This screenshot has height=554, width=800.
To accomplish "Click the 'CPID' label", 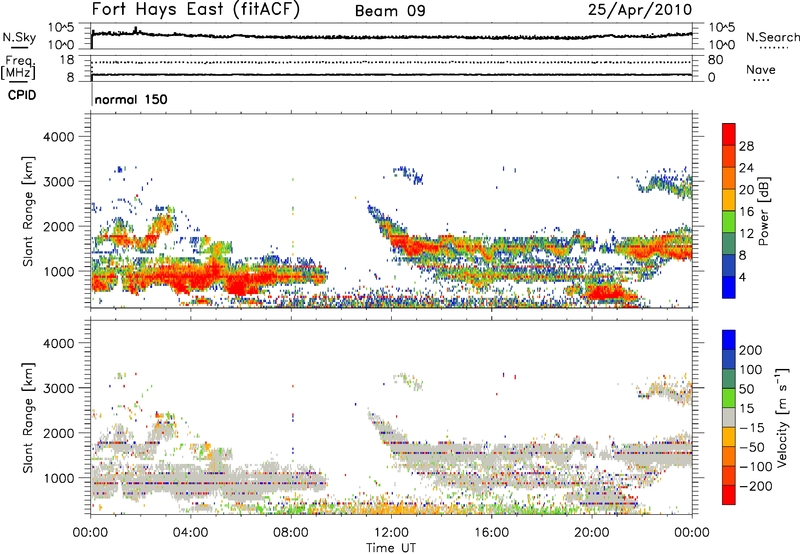I will (22, 95).
